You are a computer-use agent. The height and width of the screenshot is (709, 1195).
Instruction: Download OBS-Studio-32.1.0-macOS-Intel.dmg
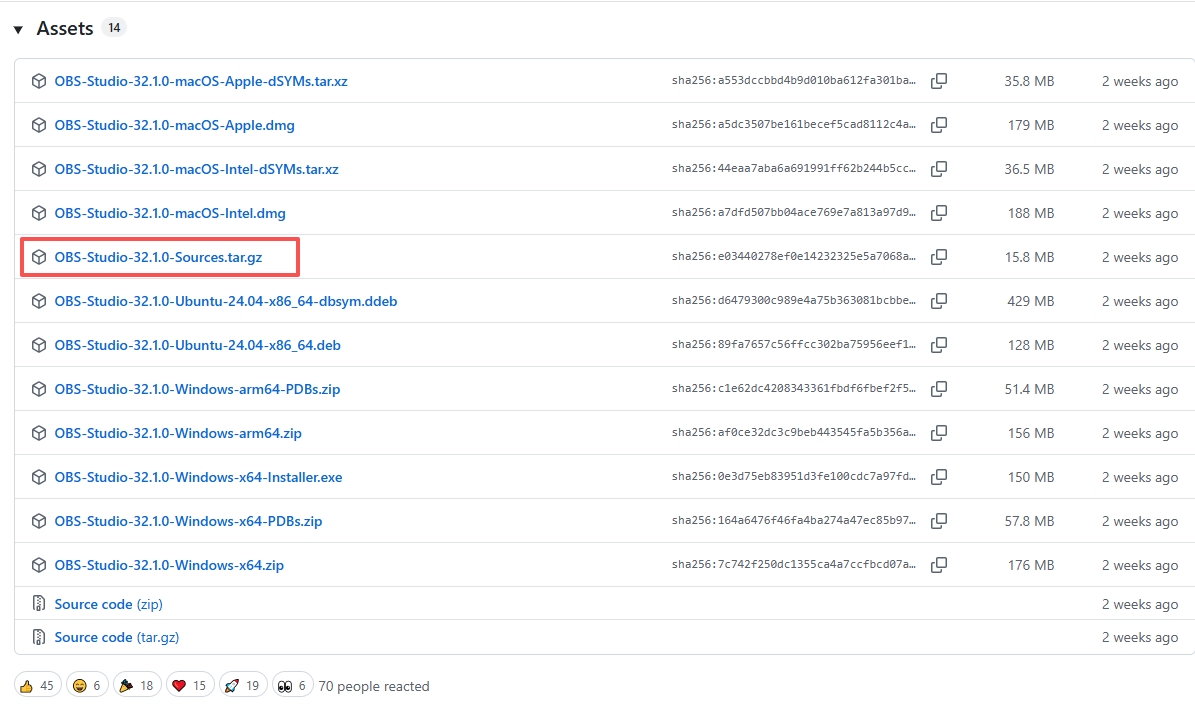(170, 213)
